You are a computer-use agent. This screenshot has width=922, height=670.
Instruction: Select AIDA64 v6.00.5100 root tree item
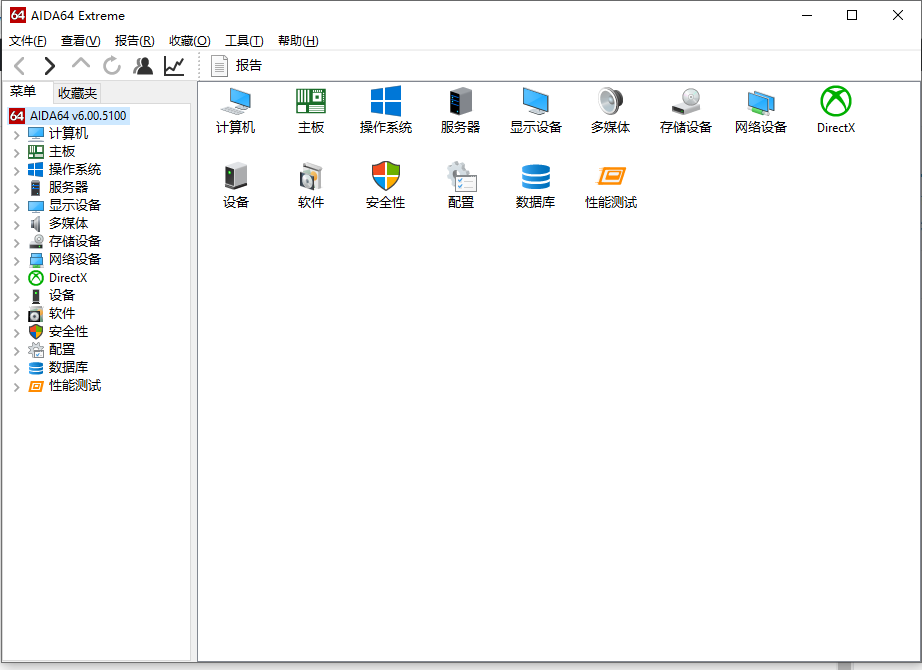click(69, 115)
